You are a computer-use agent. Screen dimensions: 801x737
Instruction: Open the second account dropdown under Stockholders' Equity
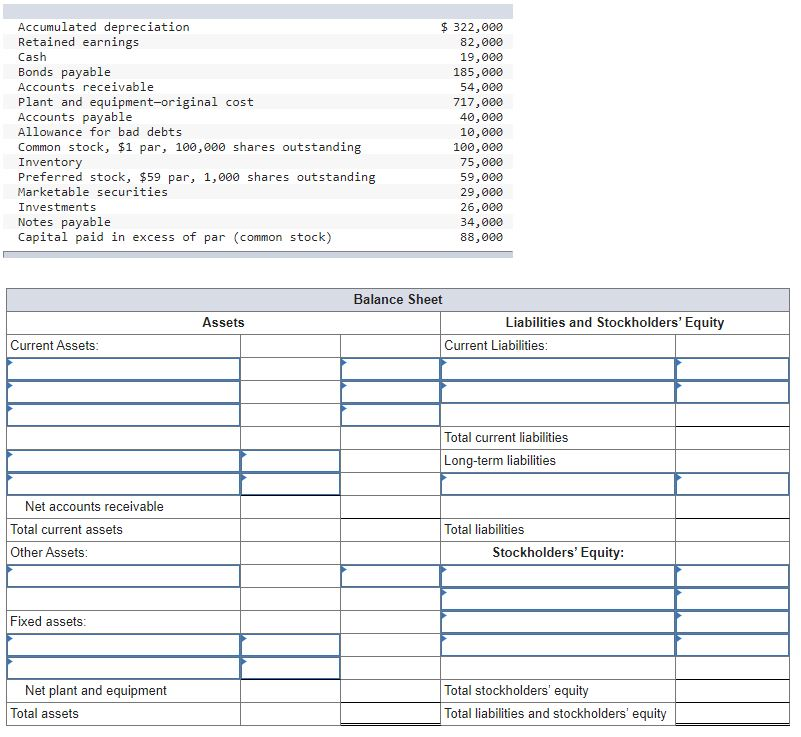pyautogui.click(x=558, y=599)
